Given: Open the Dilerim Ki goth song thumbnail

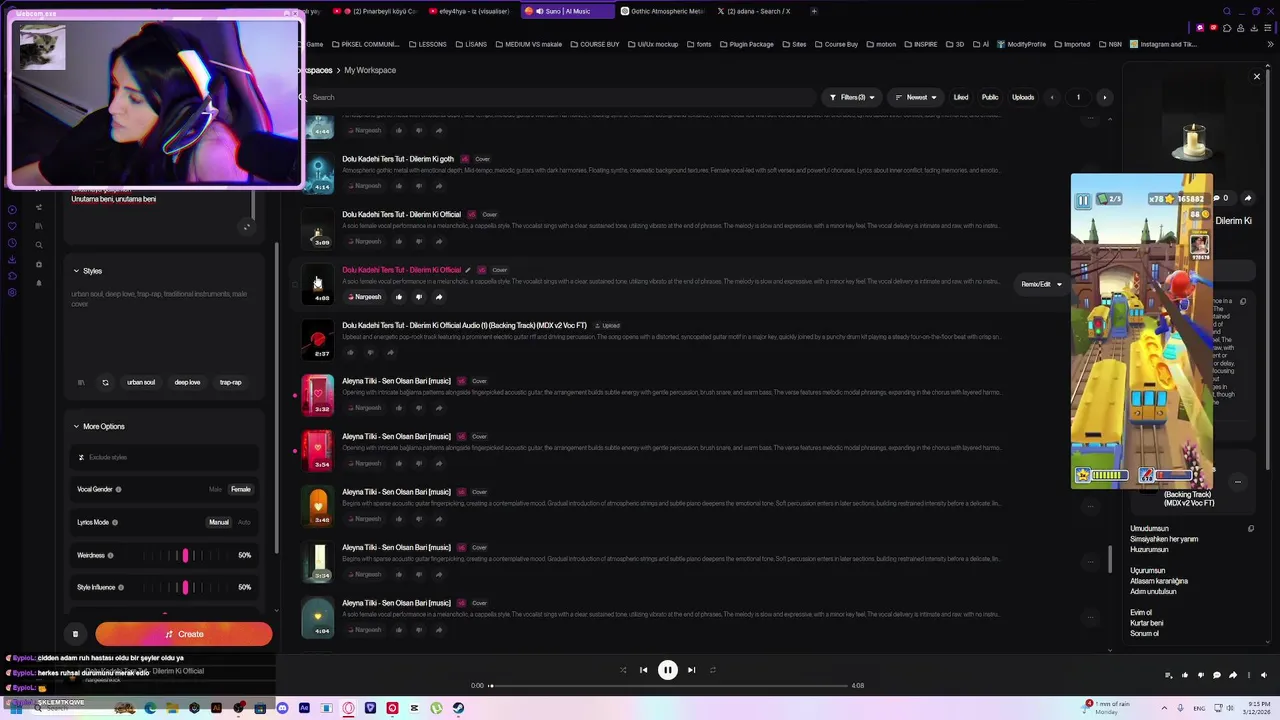Looking at the screenshot, I should coord(318,173).
